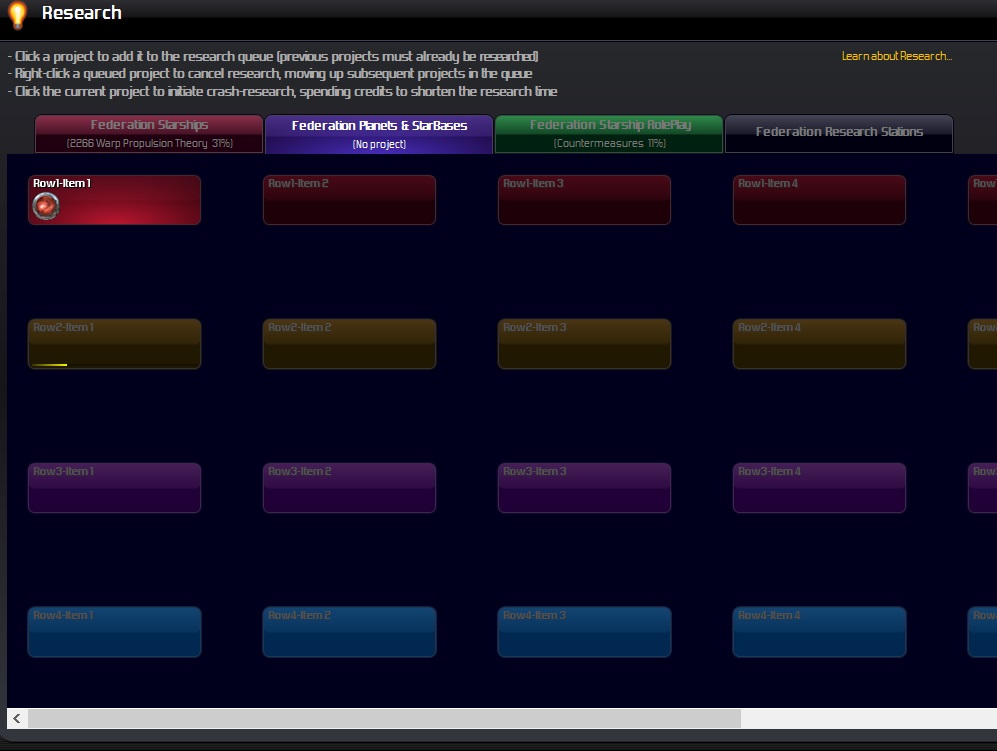Click the horizontal scrollbar thumb
The height and width of the screenshot is (751, 997).
coord(384,719)
